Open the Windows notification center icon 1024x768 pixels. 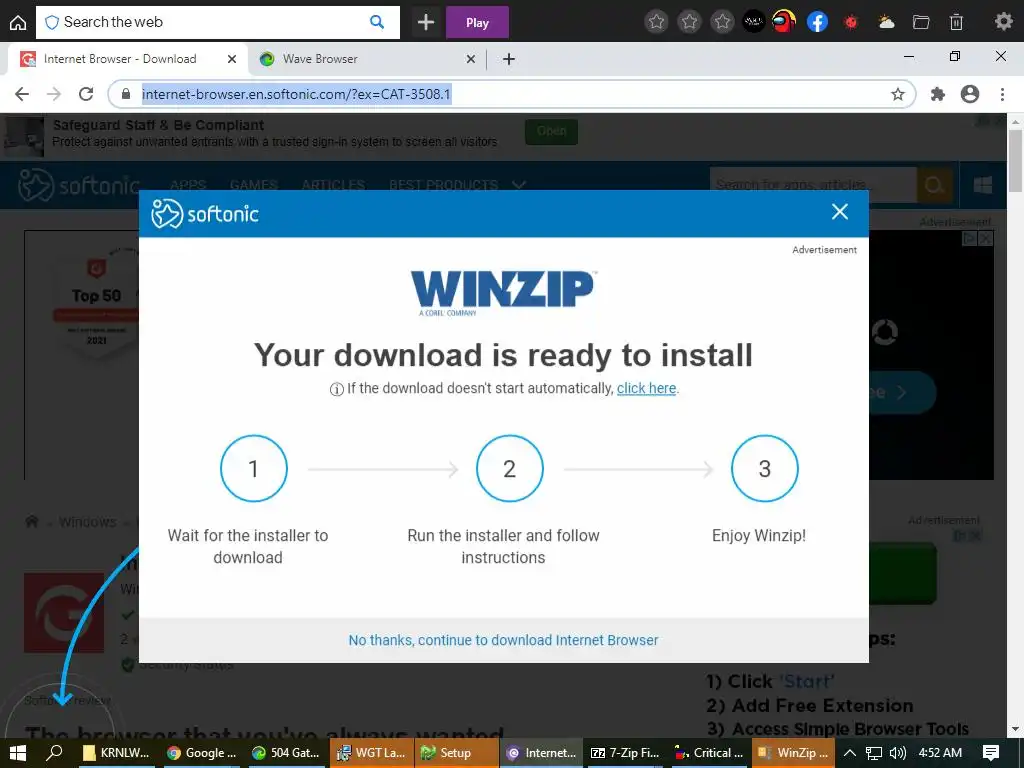coord(991,753)
